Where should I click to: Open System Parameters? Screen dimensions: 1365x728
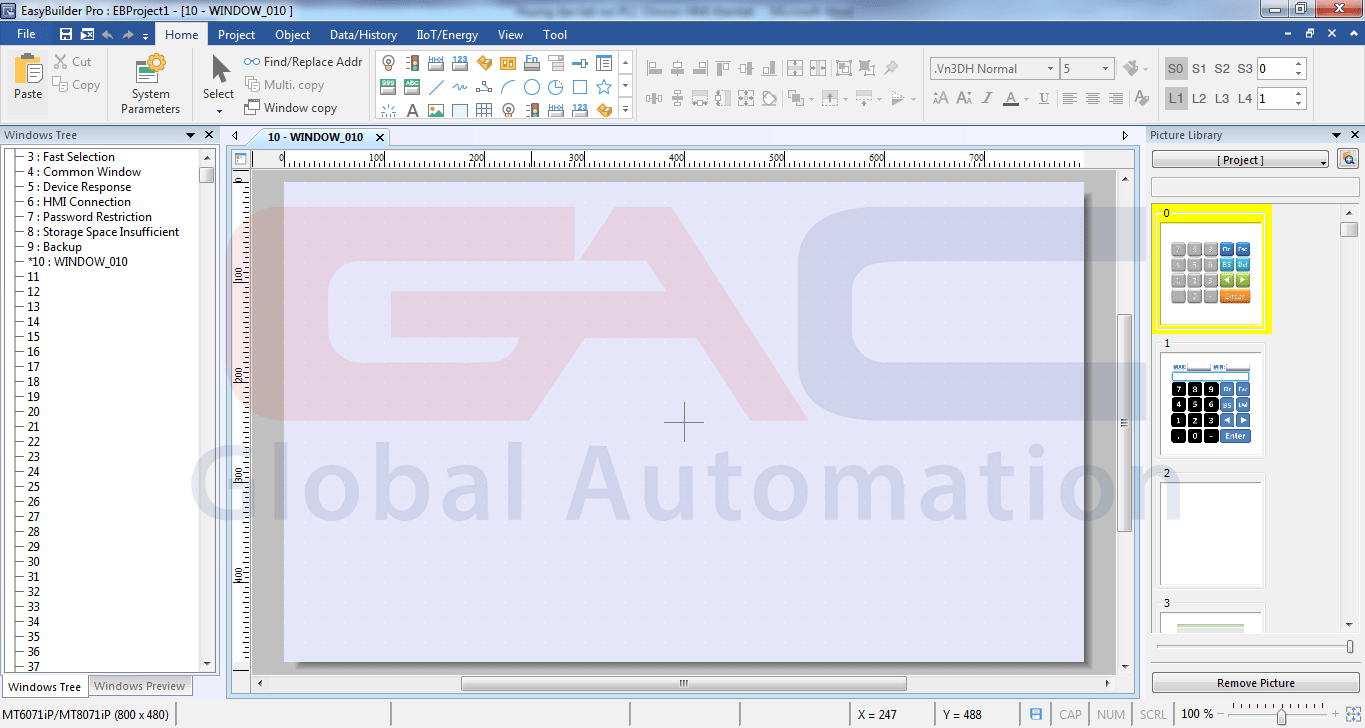pos(150,84)
